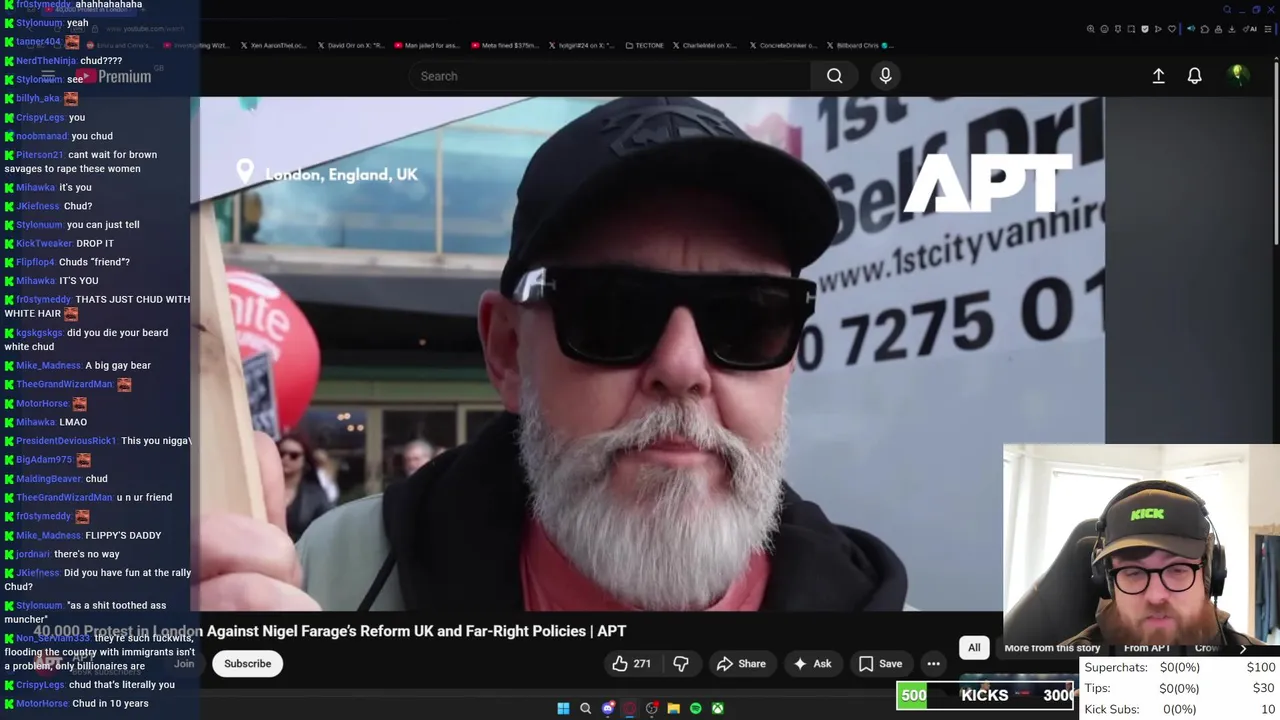Screen dimensions: 1280x720
Task: Click chat username 'kgskgskgs'
Action: [39, 333]
